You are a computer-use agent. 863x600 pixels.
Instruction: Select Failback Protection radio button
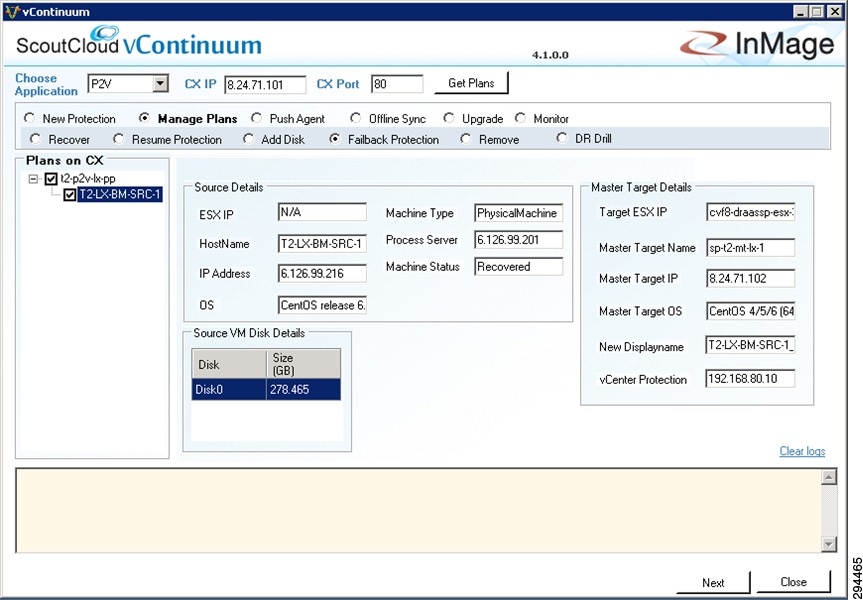pyautogui.click(x=334, y=139)
